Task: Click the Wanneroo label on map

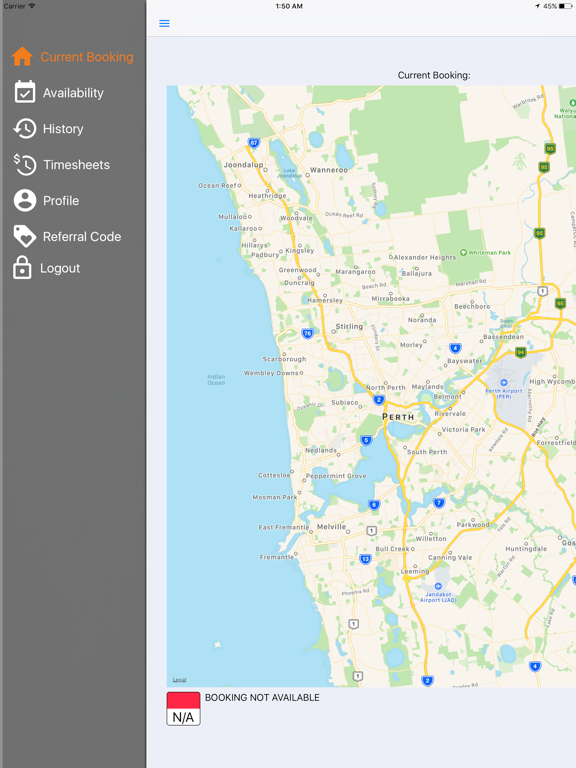Action: 329,170
